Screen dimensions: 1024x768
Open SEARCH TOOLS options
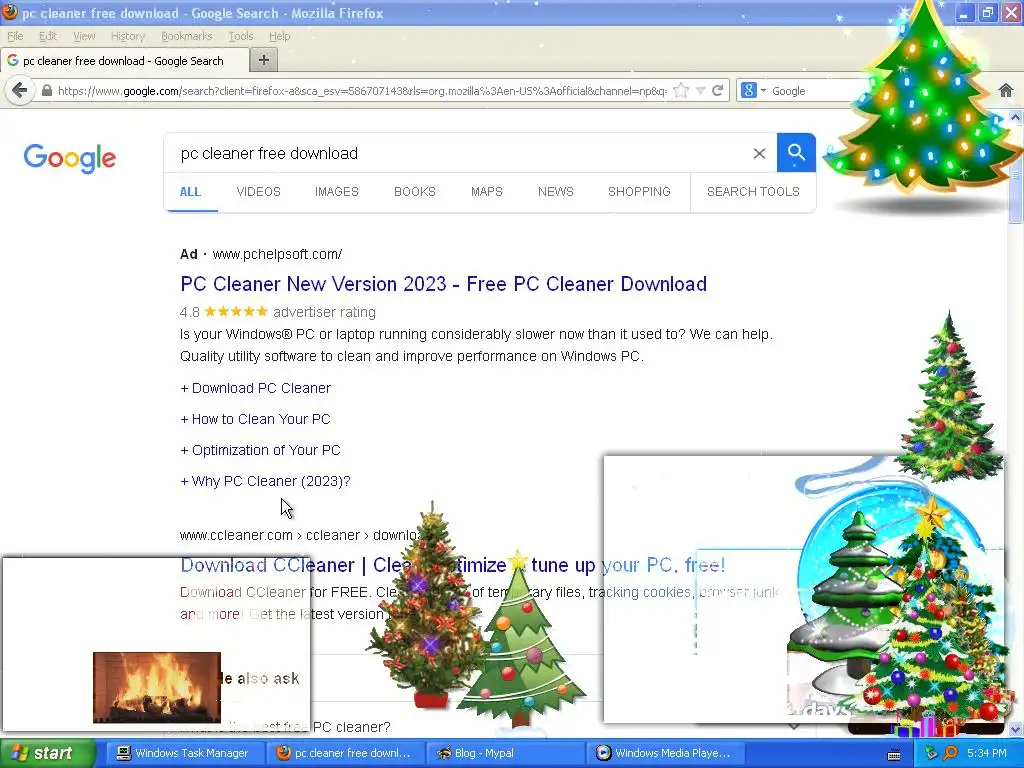(753, 192)
